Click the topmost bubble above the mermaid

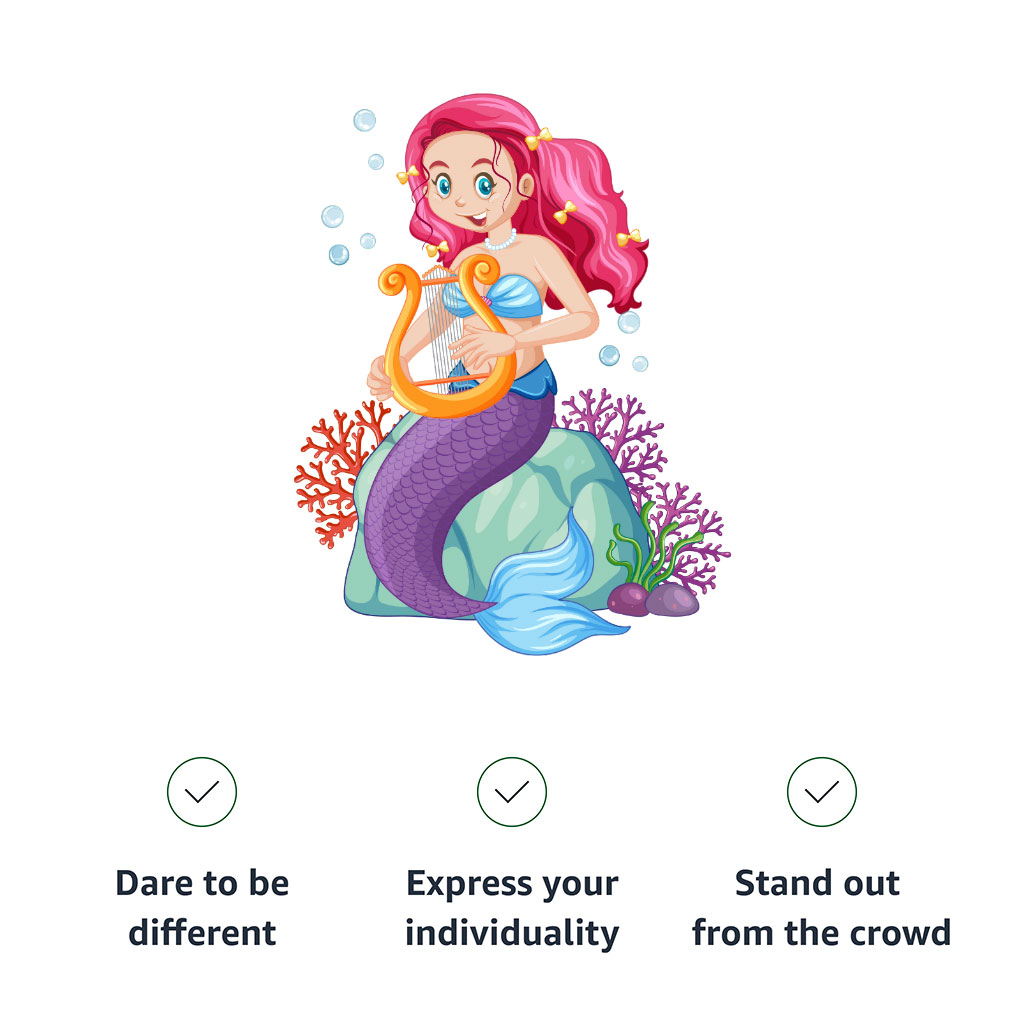(364, 121)
